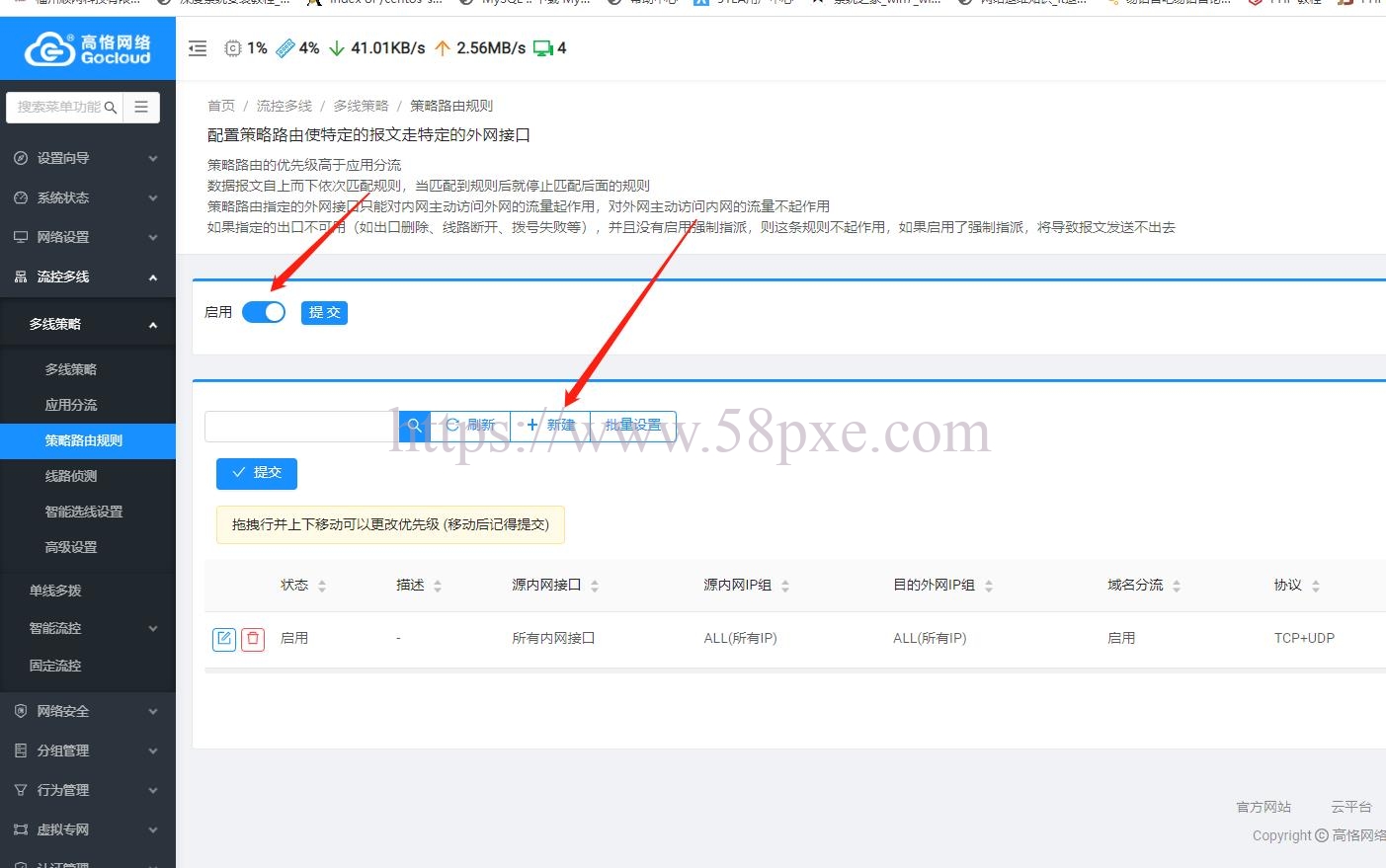Collapse the 多线策略 submenu

[x=88, y=324]
